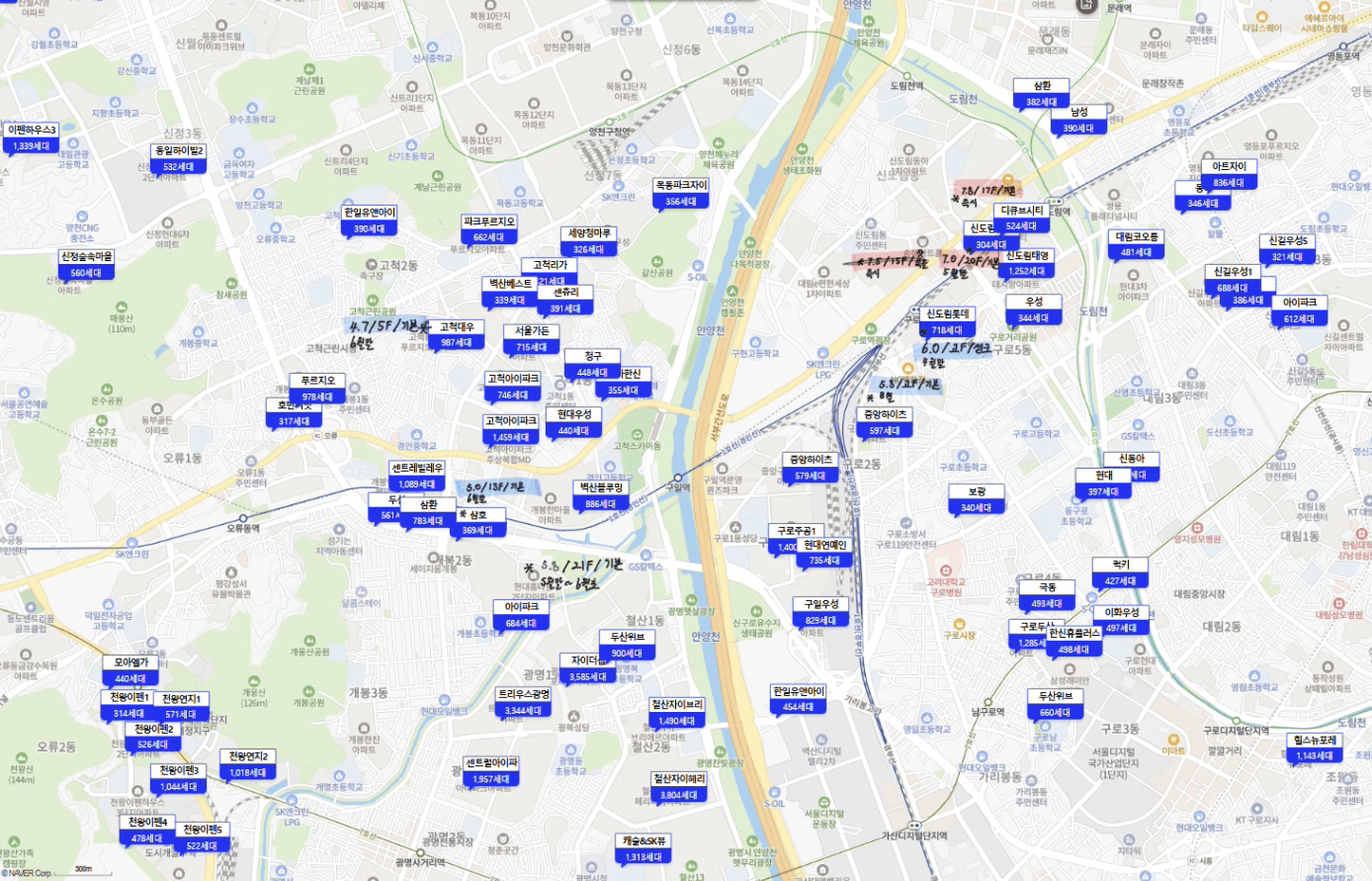Open the 이펜하우스3 1,339세대 marker
The height and width of the screenshot is (881, 1372).
pos(32,138)
